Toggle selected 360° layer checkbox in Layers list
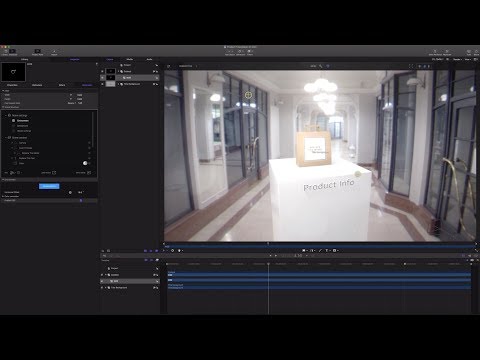Viewport: 480px width, 360px height. pos(102,77)
